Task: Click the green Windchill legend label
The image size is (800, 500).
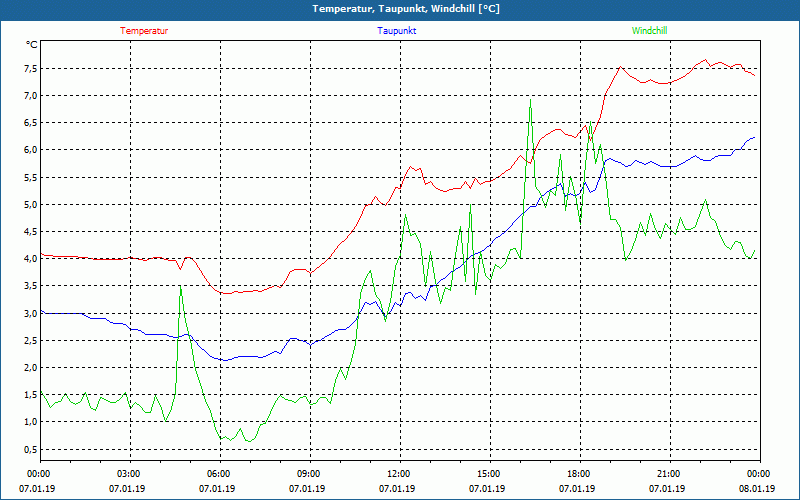Action: click(x=649, y=30)
